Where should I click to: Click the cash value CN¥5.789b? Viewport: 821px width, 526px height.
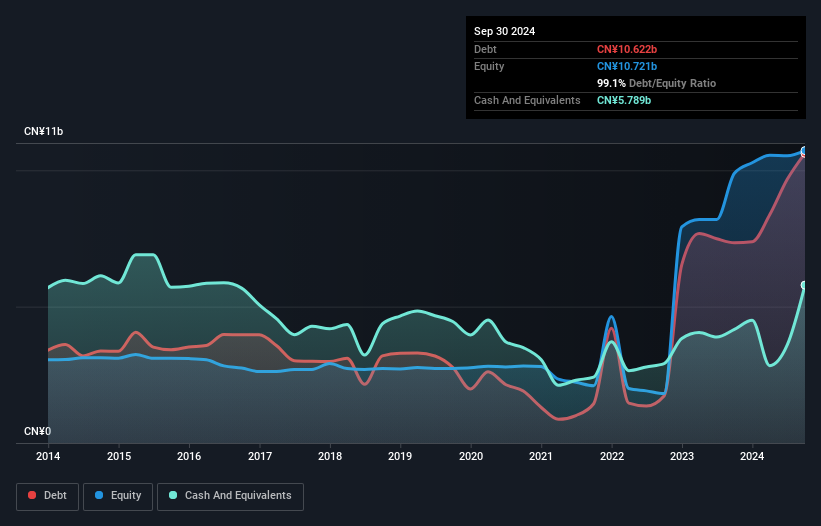point(624,100)
